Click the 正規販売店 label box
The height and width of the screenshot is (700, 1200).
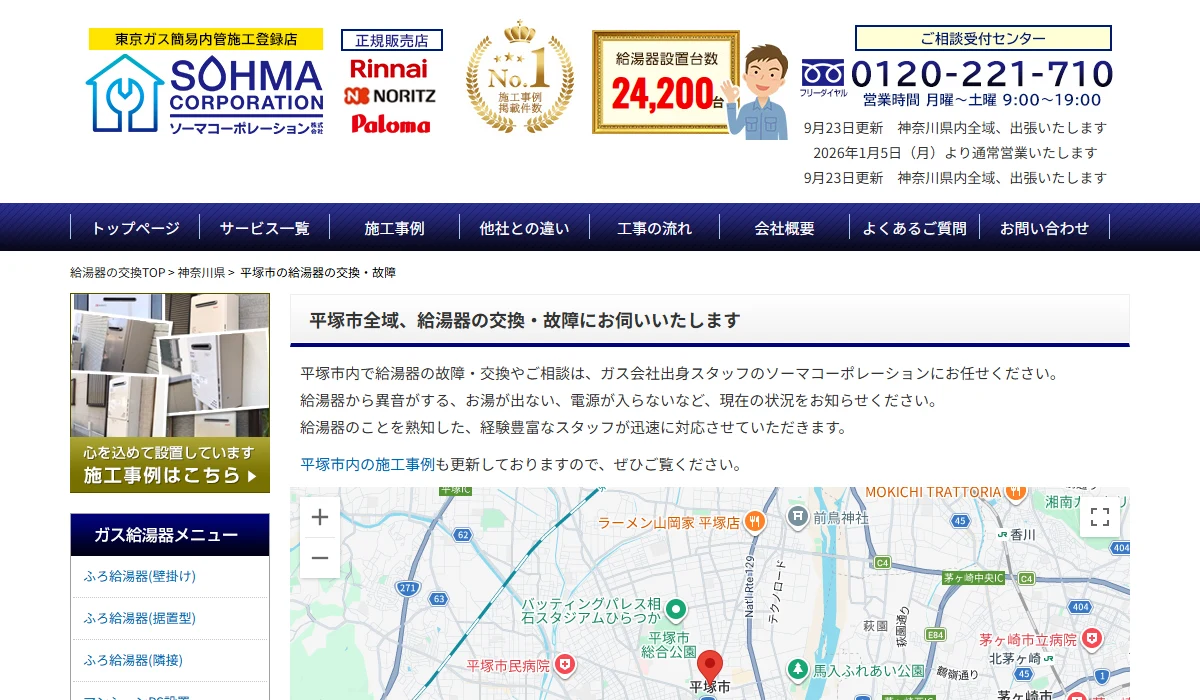pyautogui.click(x=392, y=41)
